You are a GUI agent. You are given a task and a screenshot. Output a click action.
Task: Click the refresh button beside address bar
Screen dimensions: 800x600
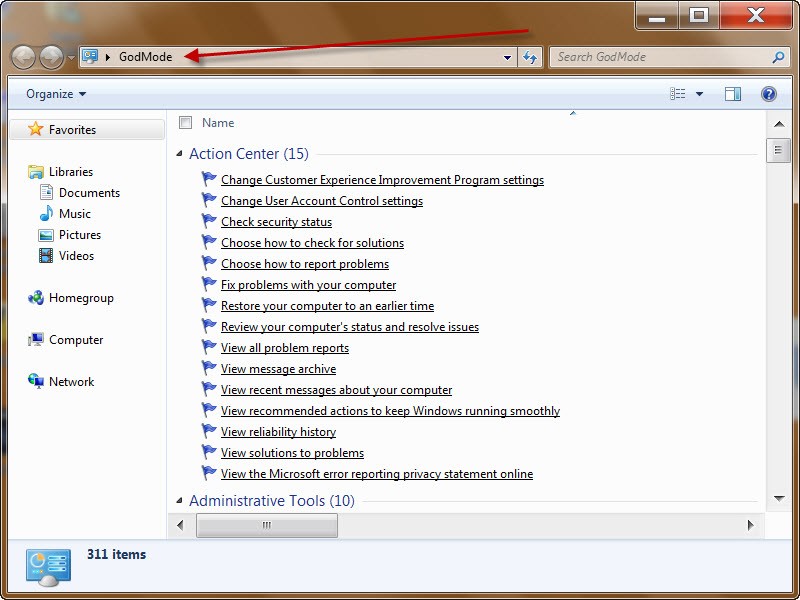tap(530, 57)
